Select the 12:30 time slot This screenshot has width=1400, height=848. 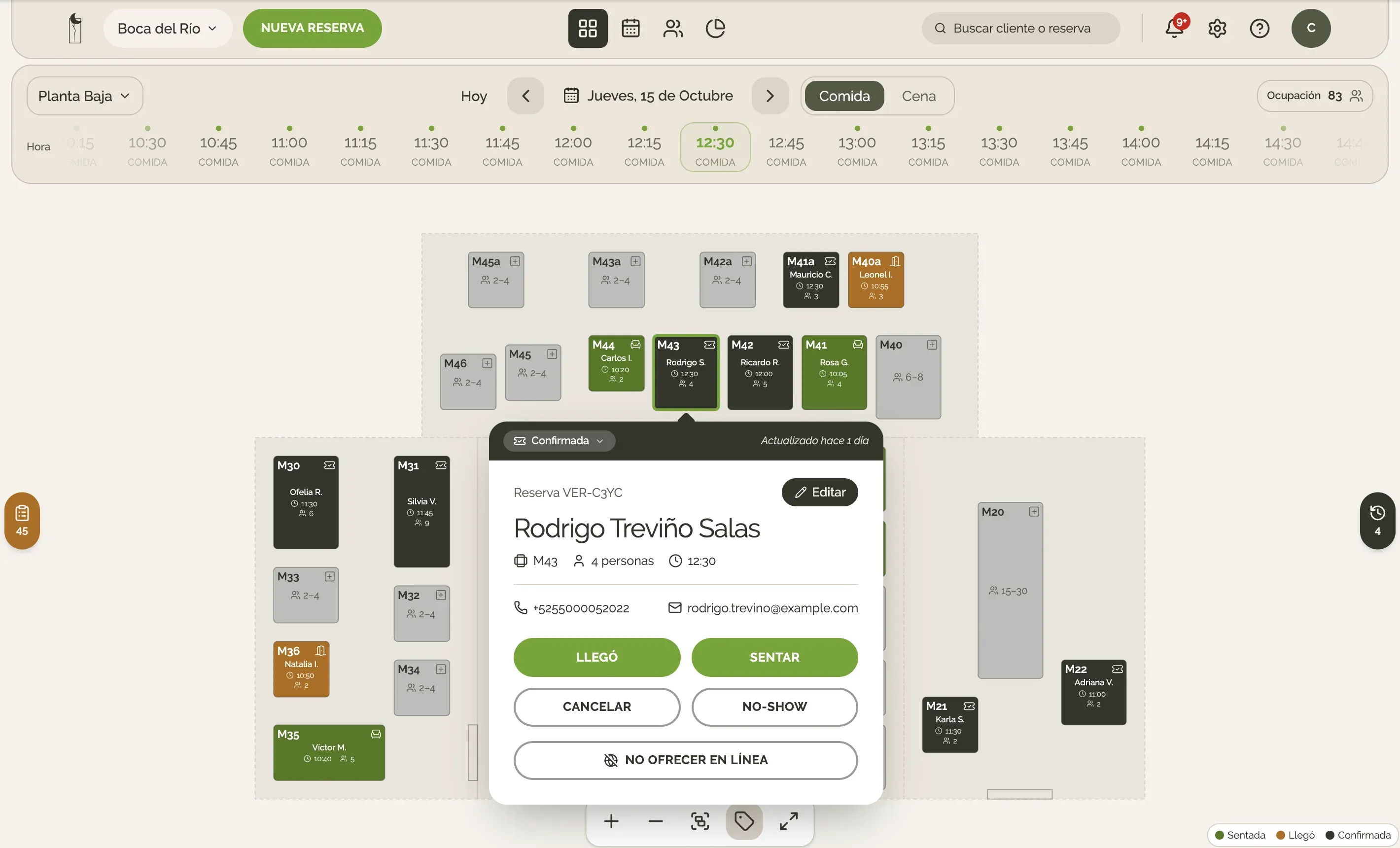715,147
